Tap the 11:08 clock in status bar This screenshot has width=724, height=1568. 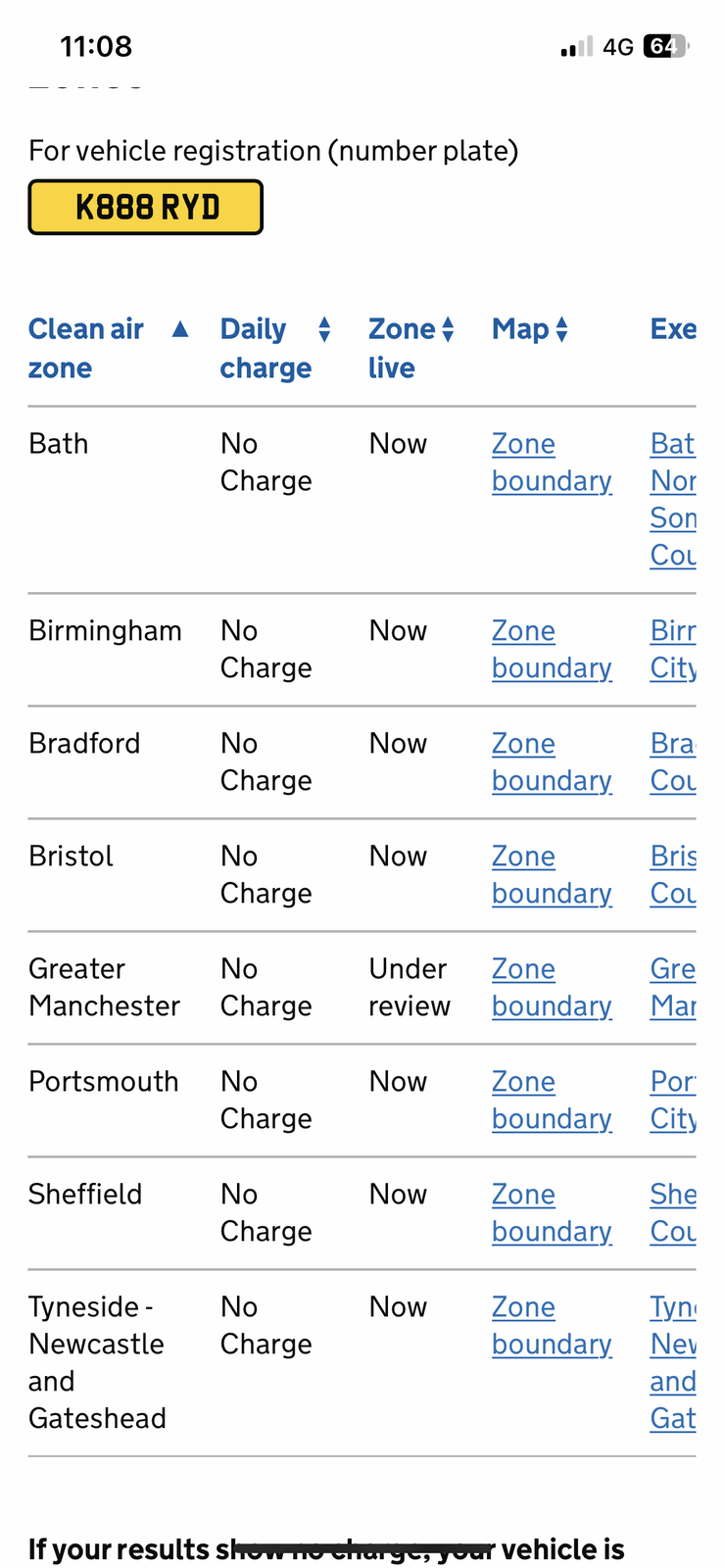pyautogui.click(x=96, y=46)
